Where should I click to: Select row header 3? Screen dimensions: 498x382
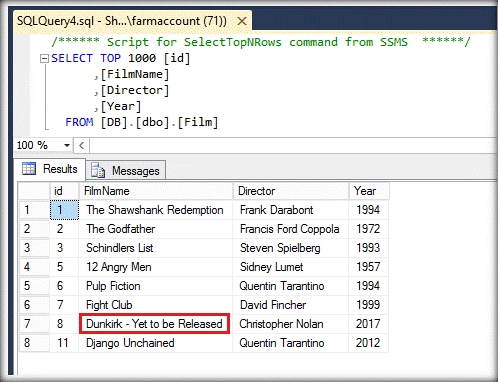34,248
